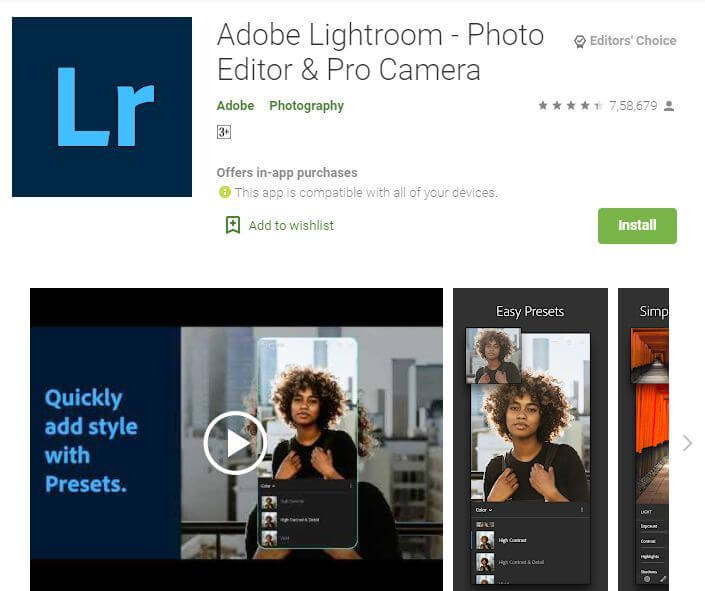Screen dimensions: 705x591
Task: Open the Adobe developer link
Action: point(235,106)
